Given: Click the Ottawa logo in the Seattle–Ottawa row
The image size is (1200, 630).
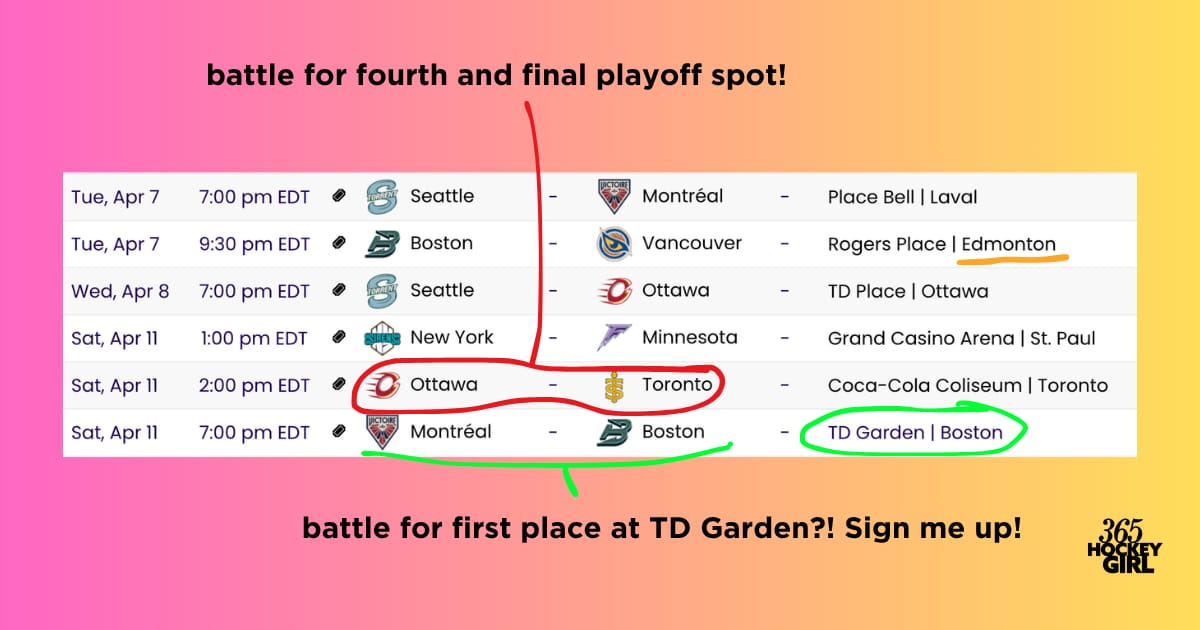Looking at the screenshot, I should 613,291.
